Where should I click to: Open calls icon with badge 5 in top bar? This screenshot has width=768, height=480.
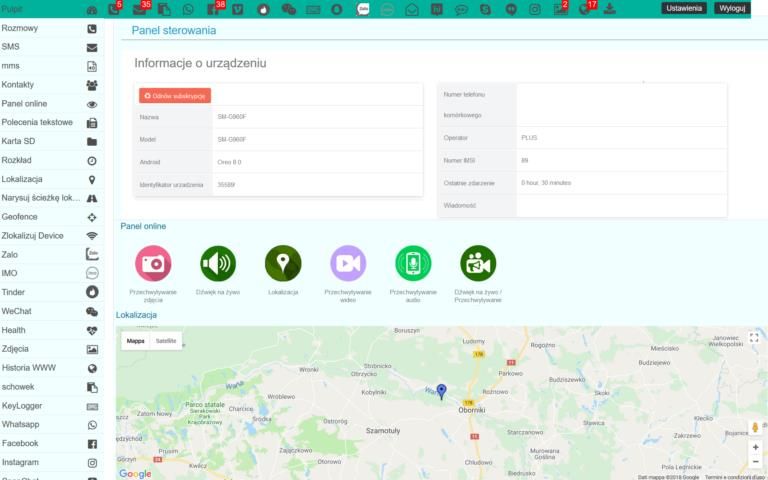point(114,9)
